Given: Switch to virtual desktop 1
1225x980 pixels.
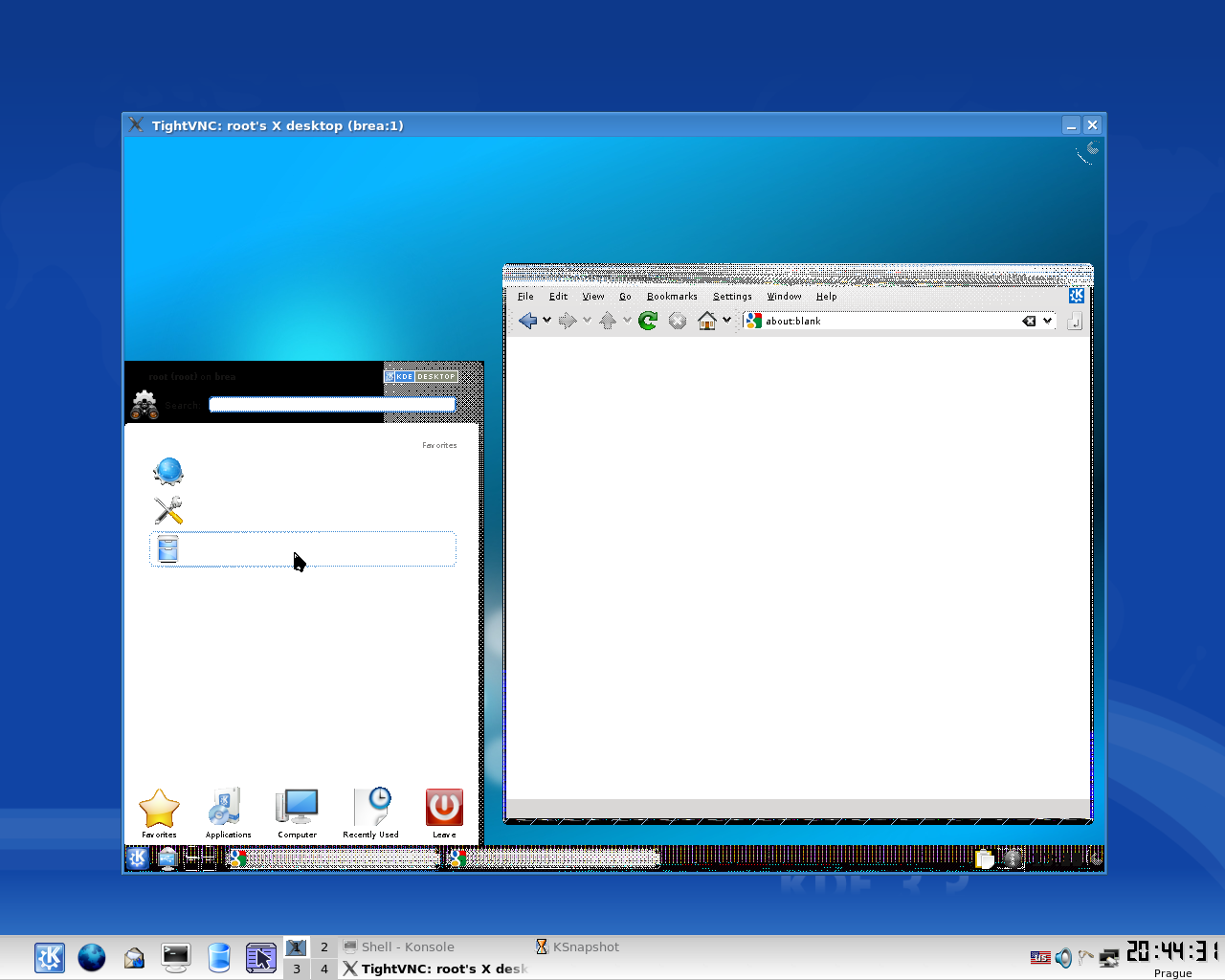Looking at the screenshot, I should pyautogui.click(x=297, y=947).
